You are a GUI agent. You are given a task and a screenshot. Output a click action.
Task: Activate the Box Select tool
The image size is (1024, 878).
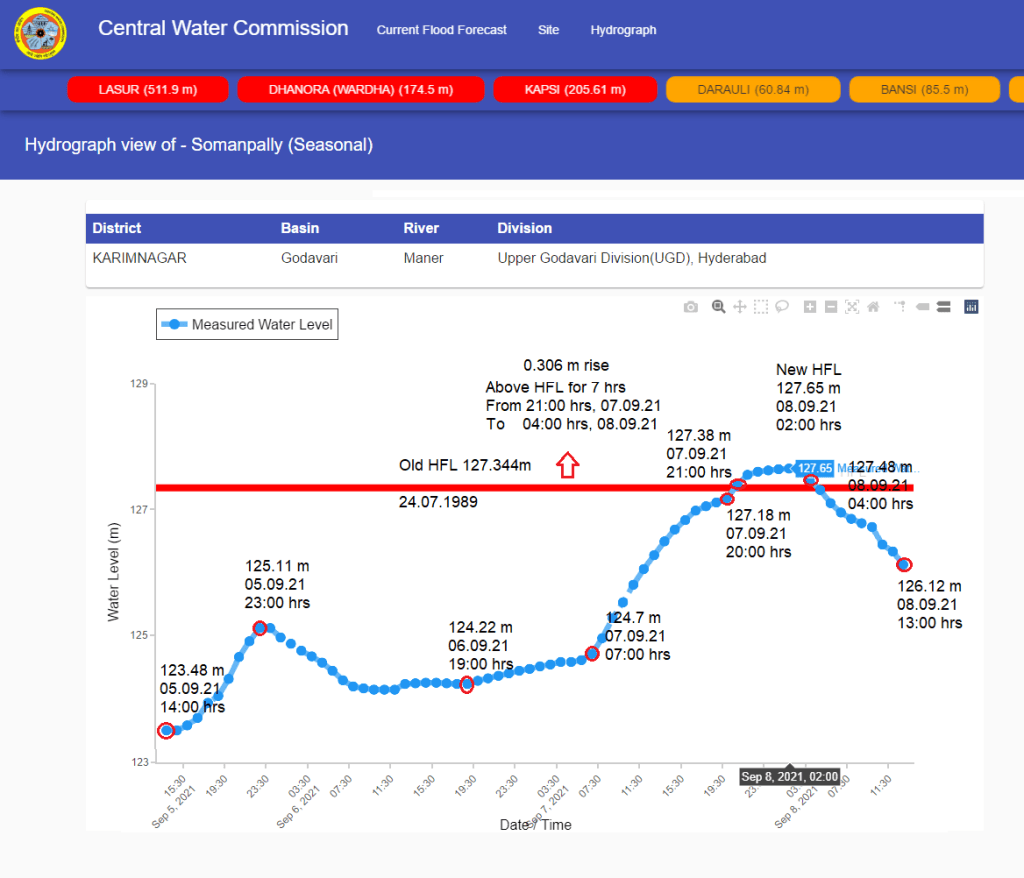coord(761,307)
